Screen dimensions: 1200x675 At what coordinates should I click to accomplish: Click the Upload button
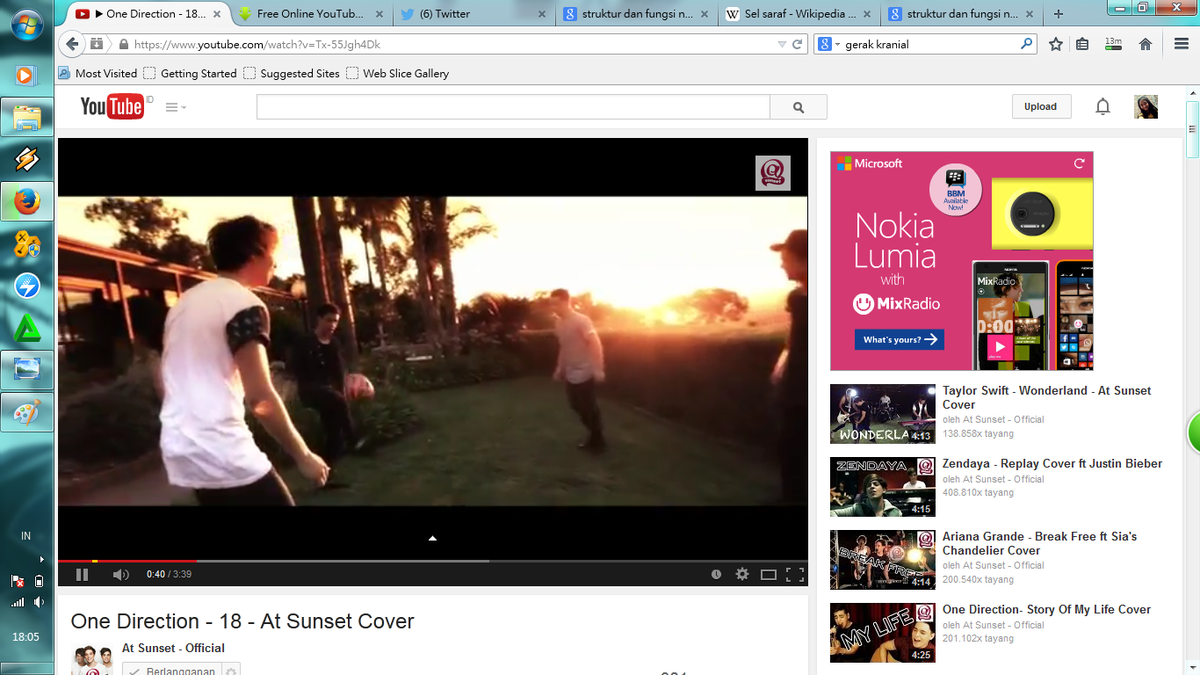(1040, 107)
